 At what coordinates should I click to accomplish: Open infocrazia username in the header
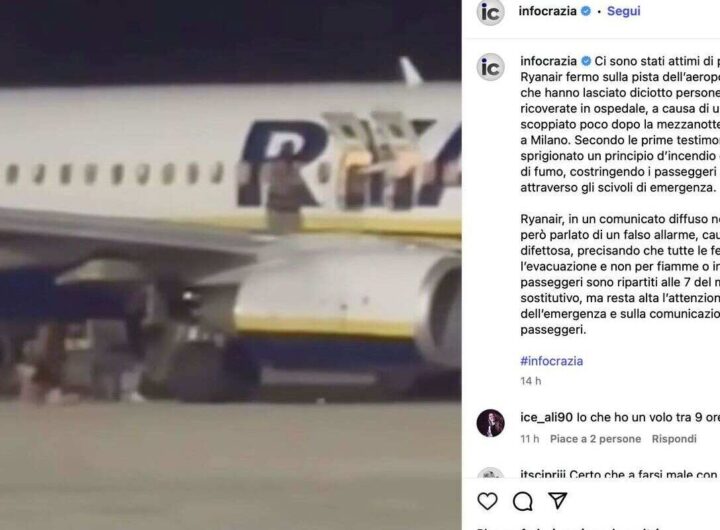(547, 11)
